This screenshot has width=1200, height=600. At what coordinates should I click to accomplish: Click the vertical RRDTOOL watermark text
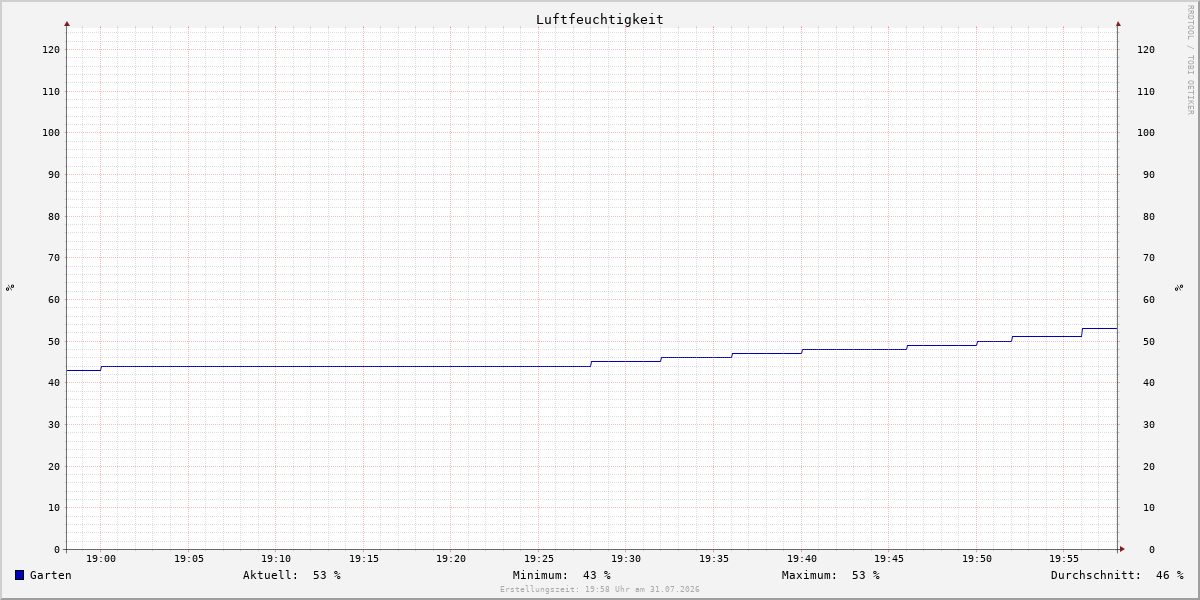tap(1190, 60)
